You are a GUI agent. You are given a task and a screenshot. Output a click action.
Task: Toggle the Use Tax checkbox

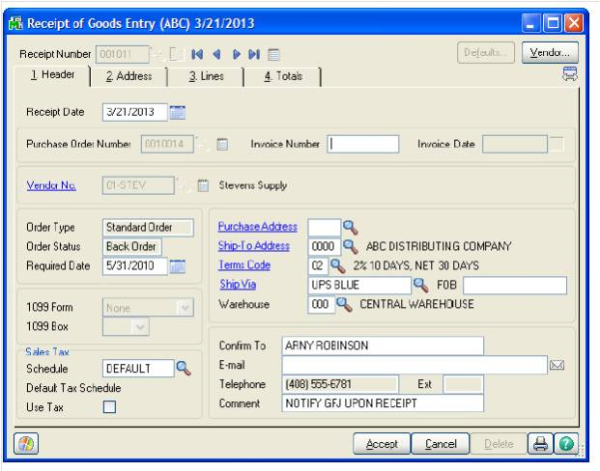110,407
